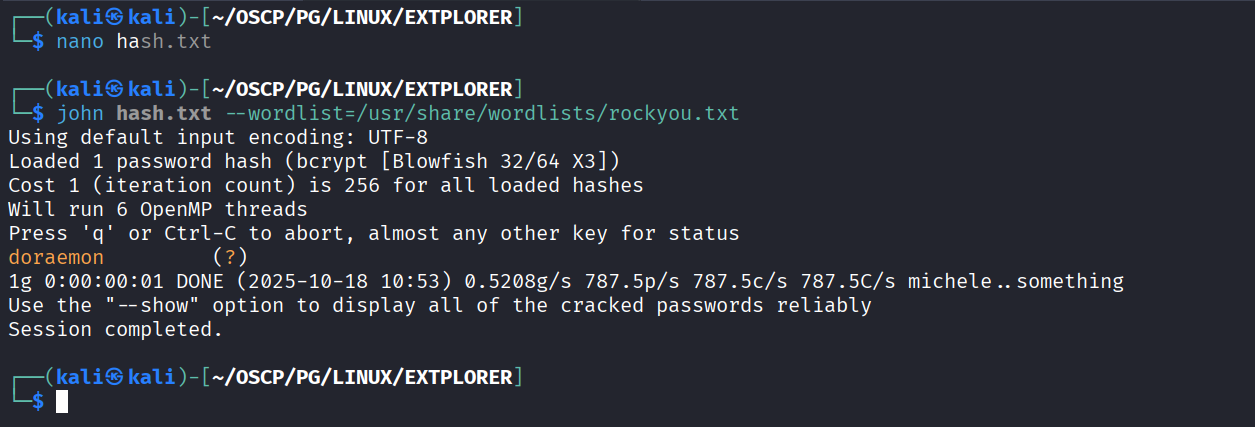Click the (?) username placeholder beside doraemon

230,258
